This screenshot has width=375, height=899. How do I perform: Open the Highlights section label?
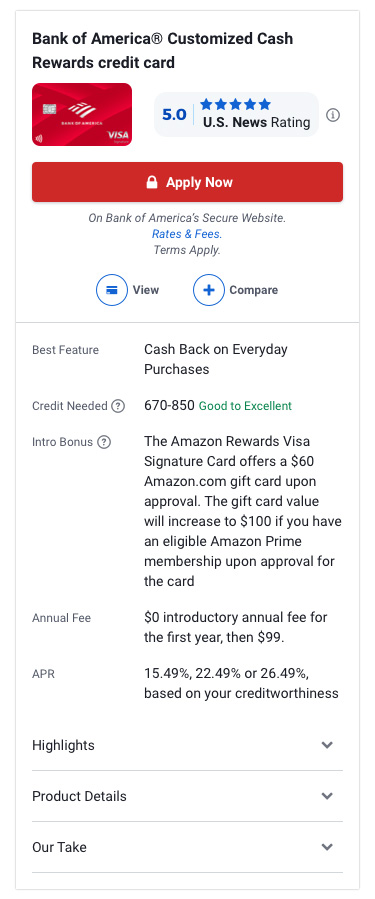point(63,745)
